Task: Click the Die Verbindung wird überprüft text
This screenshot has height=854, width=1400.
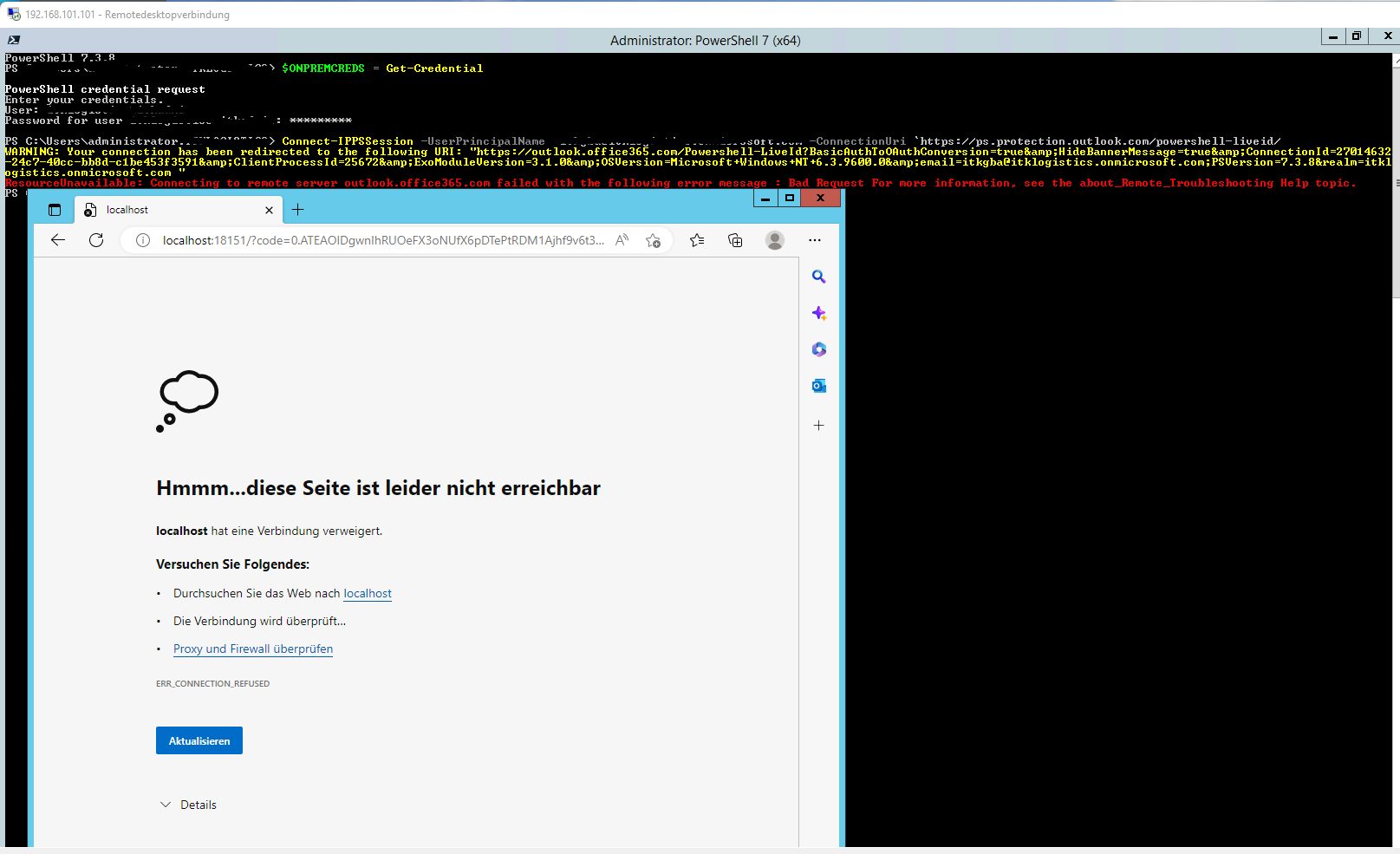Action: (259, 622)
